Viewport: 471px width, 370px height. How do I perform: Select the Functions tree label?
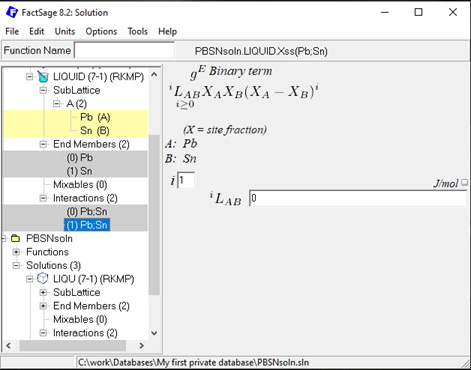coord(47,252)
